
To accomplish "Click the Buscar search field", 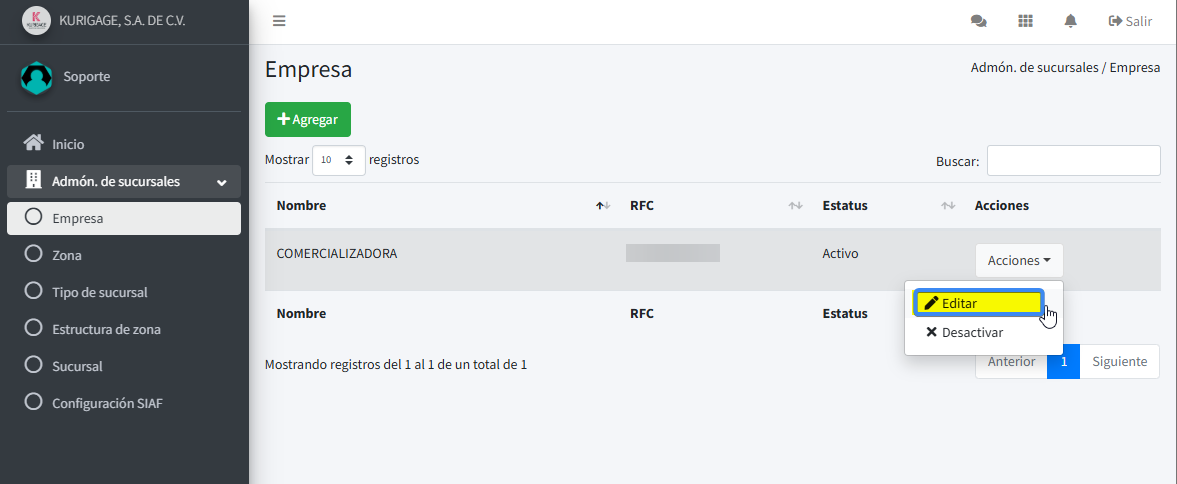I will (1073, 161).
